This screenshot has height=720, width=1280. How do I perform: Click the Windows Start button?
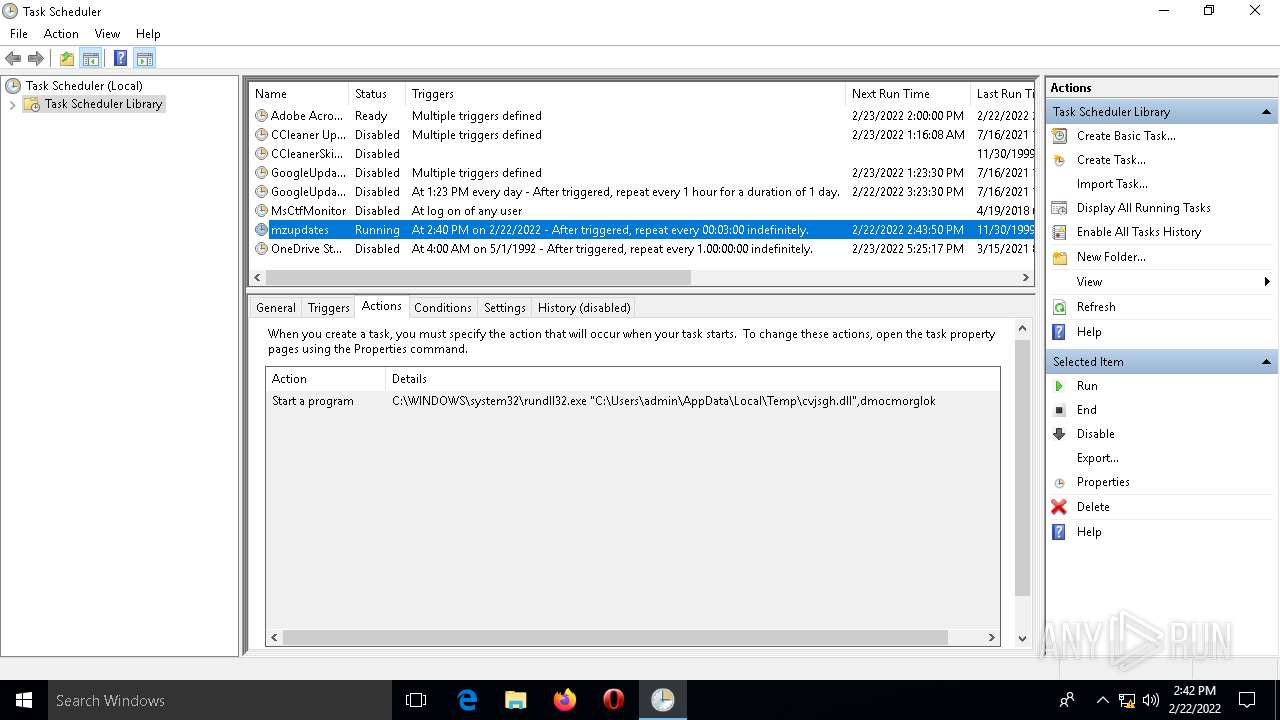click(24, 700)
